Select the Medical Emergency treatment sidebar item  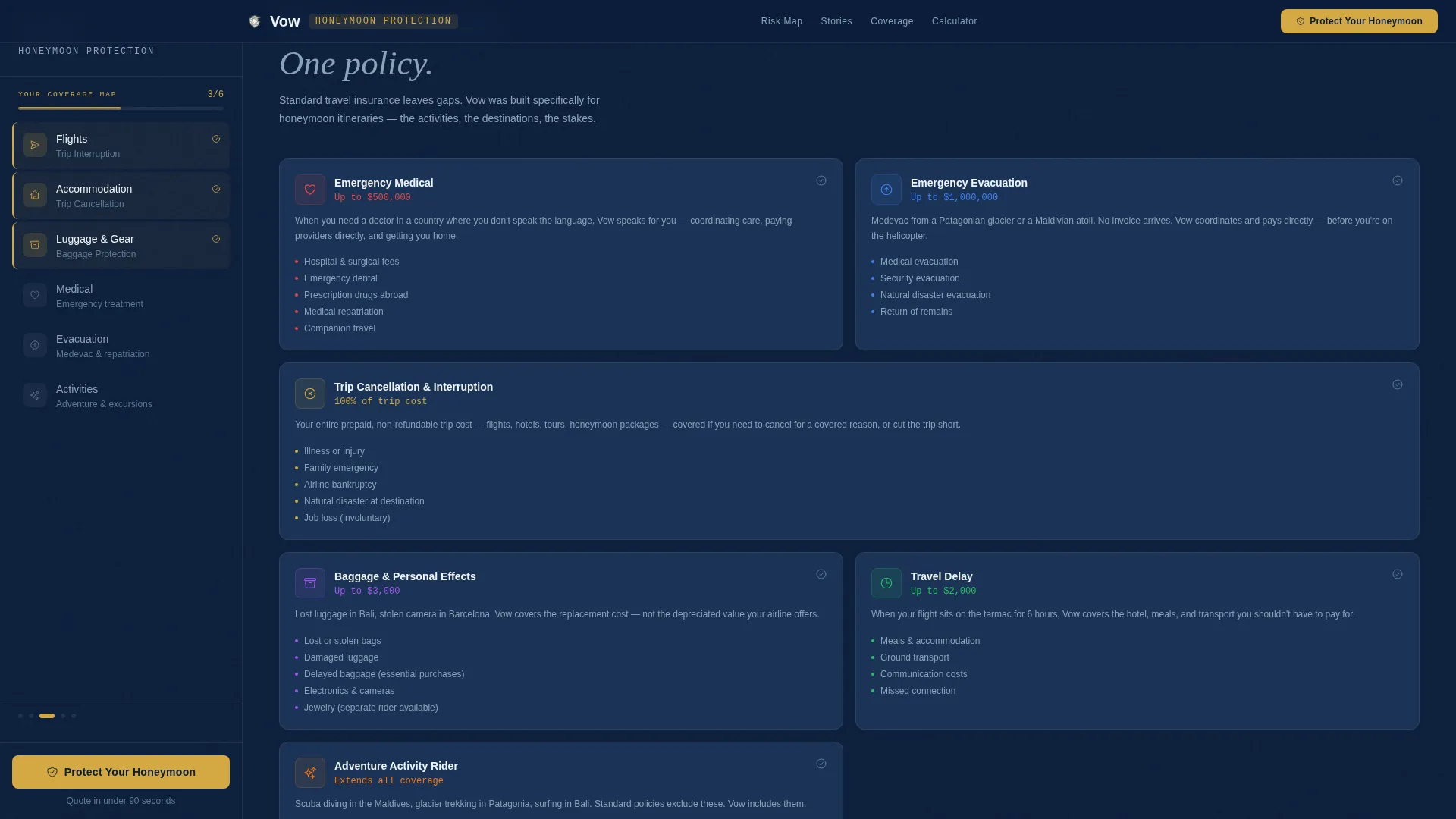[121, 296]
